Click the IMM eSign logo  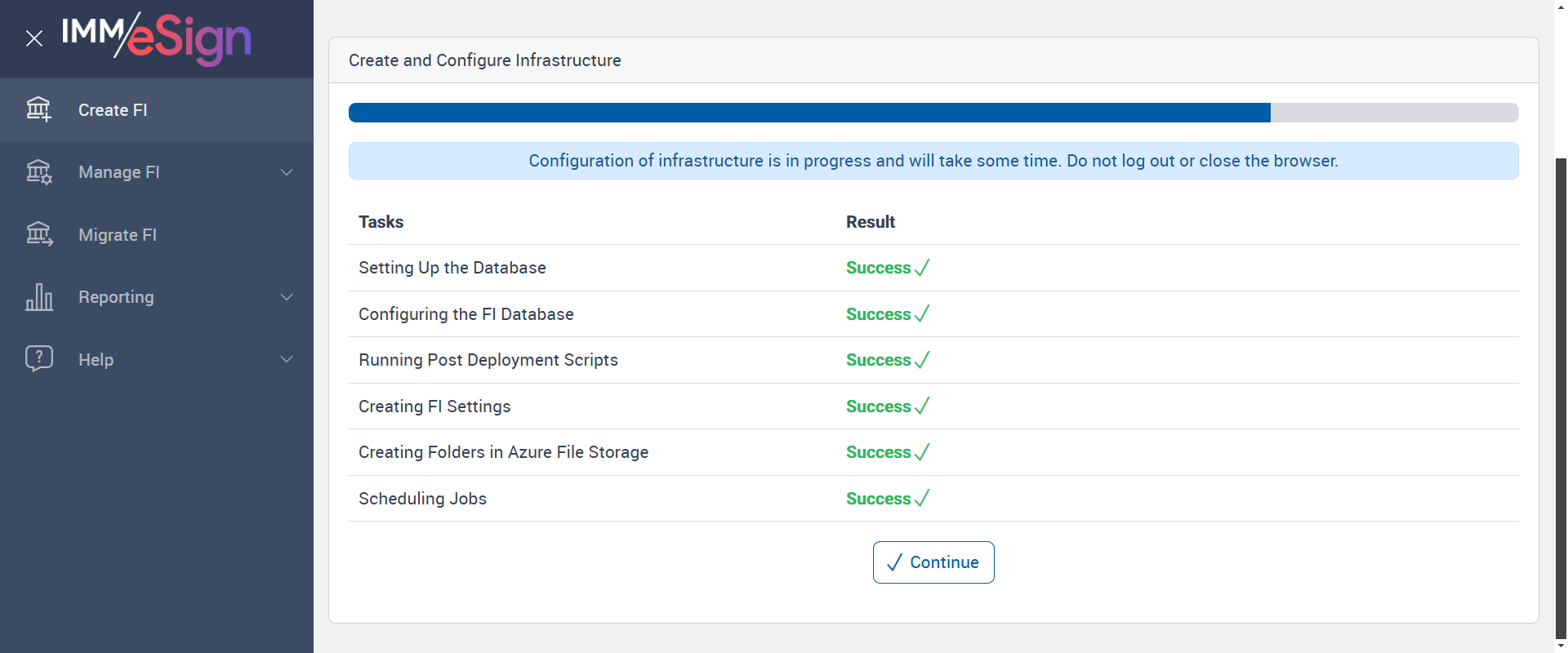click(x=156, y=38)
